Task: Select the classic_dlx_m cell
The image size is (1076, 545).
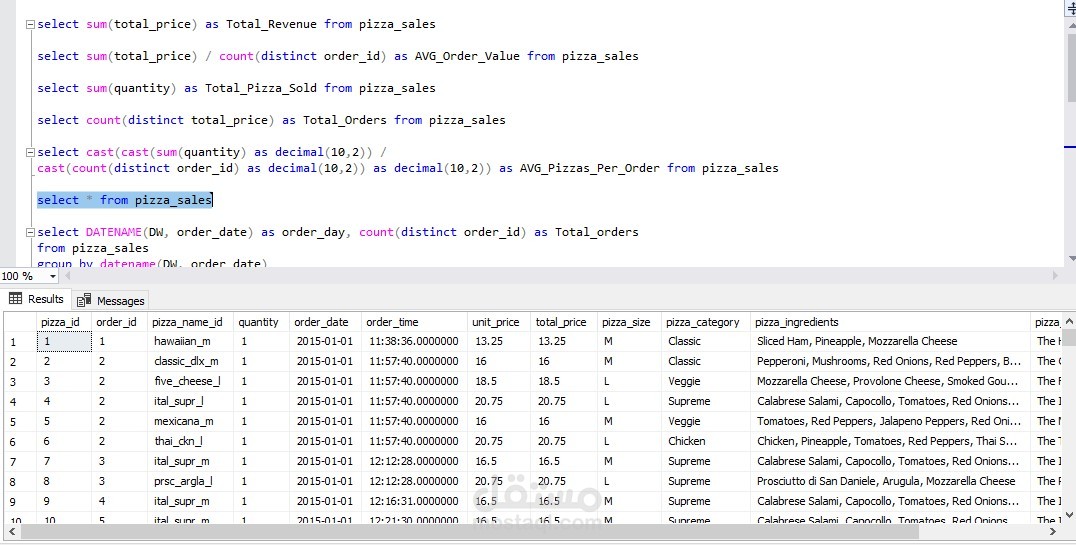Action: point(190,361)
